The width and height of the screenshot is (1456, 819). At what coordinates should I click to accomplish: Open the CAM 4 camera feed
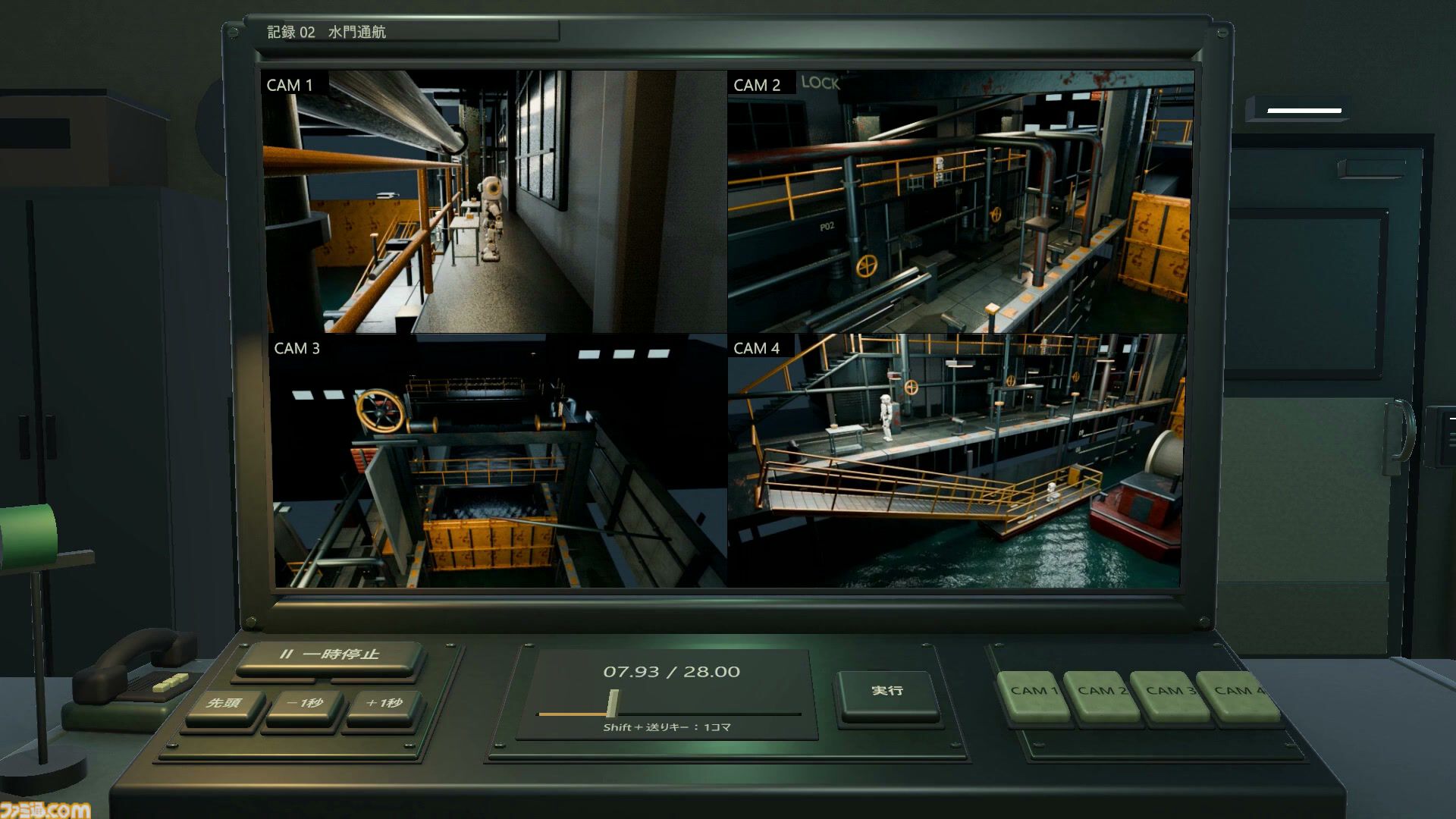click(955, 461)
